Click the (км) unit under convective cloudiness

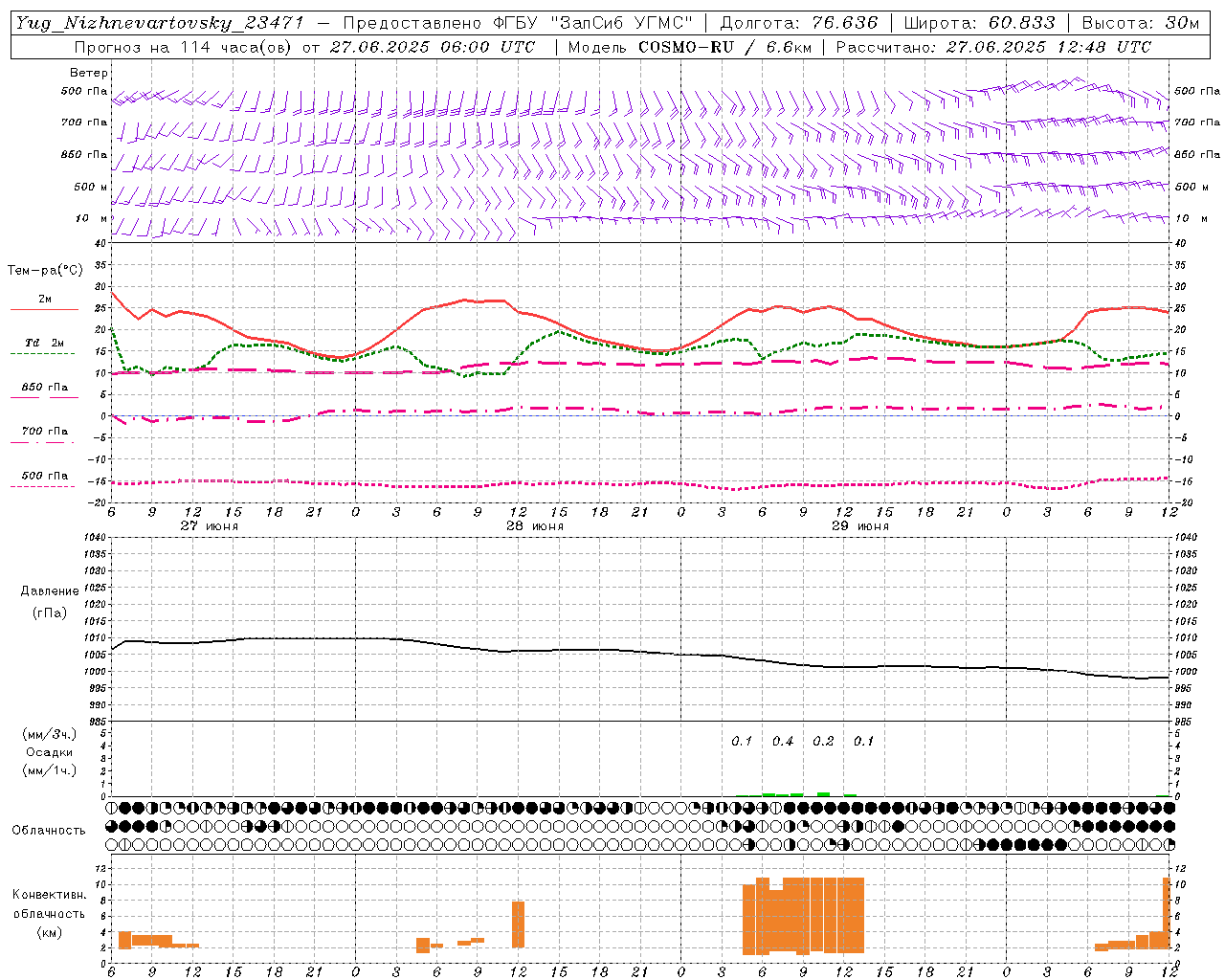(x=49, y=932)
